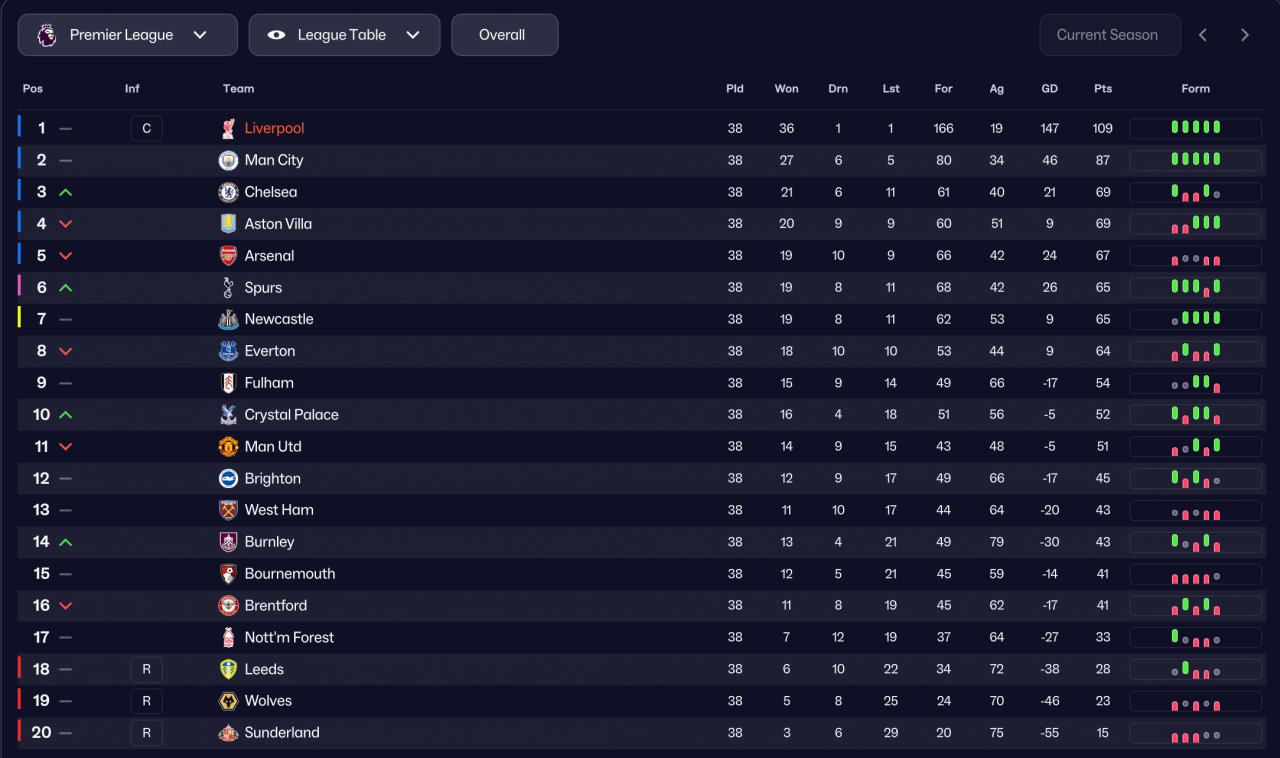Click the Spurs cockerel crest
This screenshot has width=1280, height=758.
(228, 288)
